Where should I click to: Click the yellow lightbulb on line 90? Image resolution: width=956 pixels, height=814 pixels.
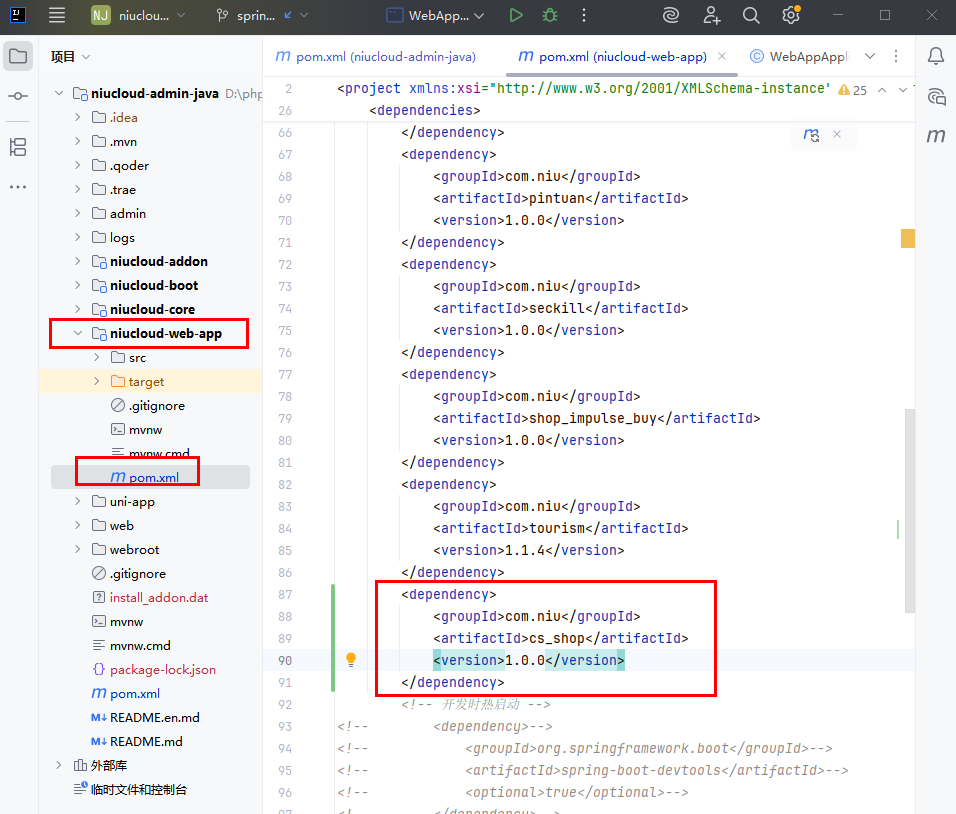coord(351,660)
